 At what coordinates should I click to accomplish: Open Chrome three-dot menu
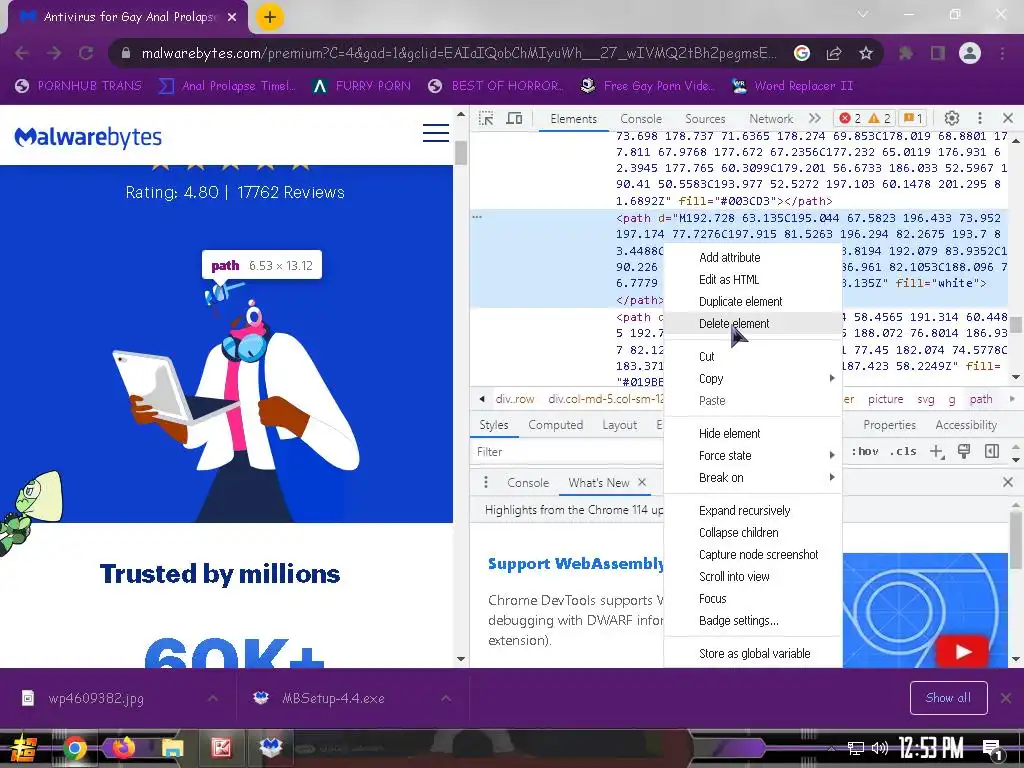(x=1002, y=53)
